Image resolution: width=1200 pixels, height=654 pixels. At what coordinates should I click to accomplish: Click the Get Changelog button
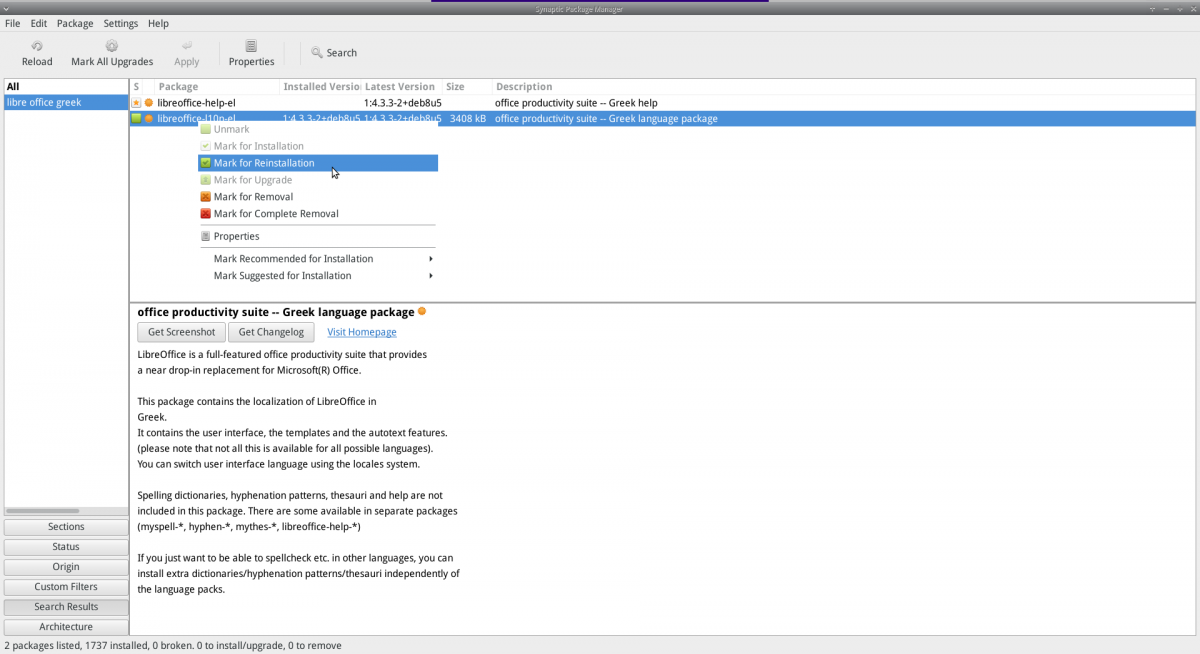tap(271, 332)
